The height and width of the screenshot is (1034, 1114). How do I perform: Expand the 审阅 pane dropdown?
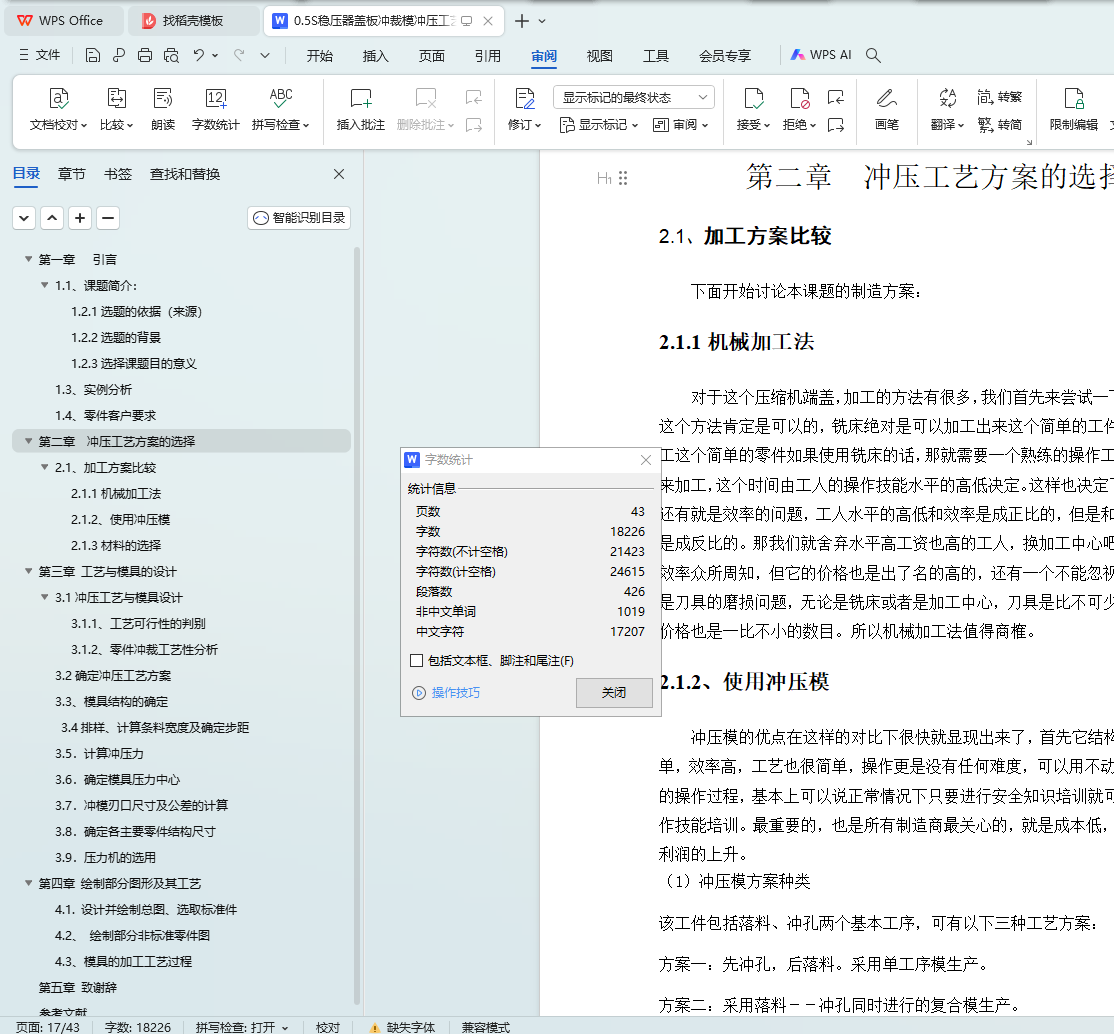681,125
